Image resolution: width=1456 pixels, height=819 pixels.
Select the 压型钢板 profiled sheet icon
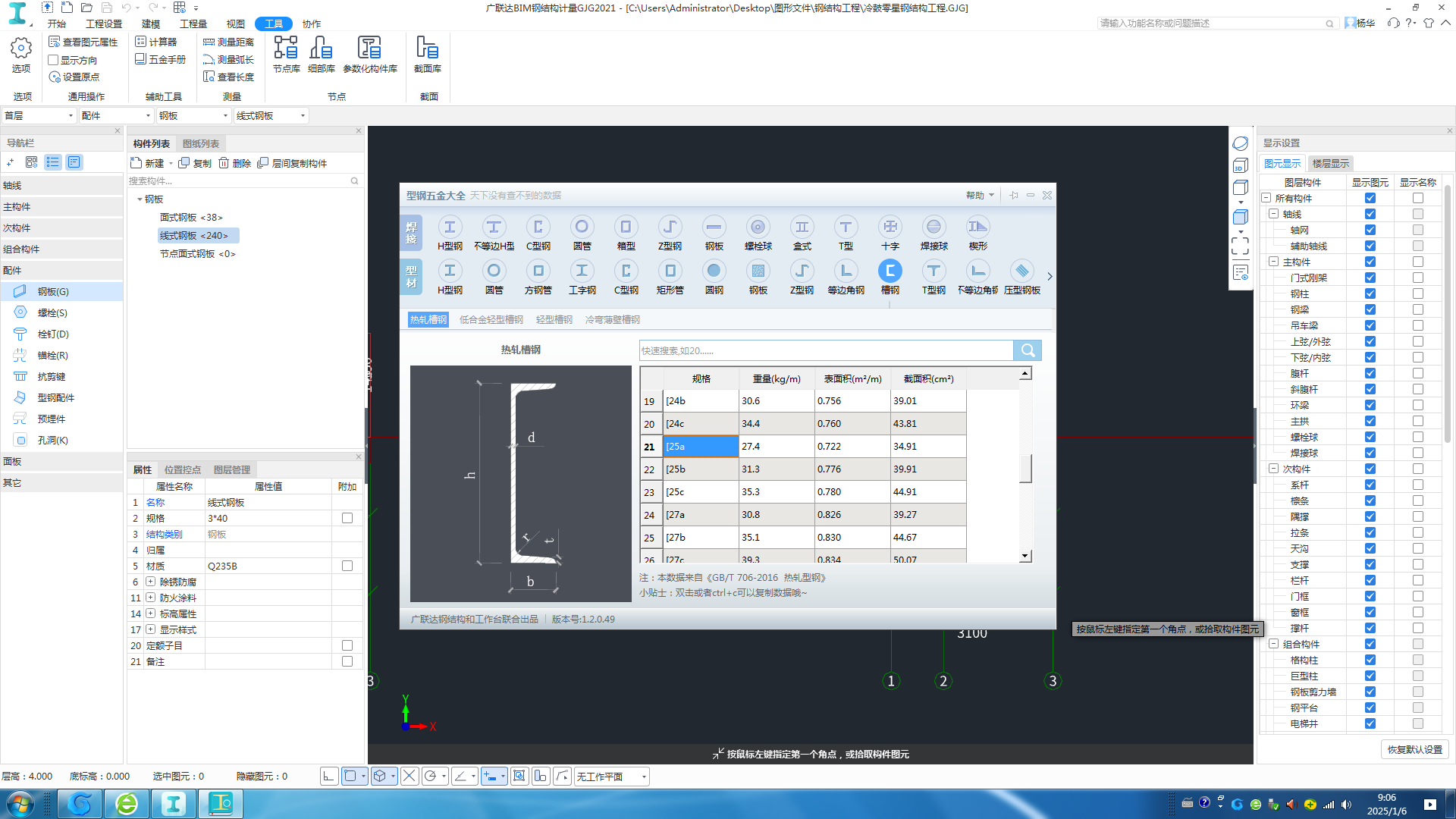1021,277
